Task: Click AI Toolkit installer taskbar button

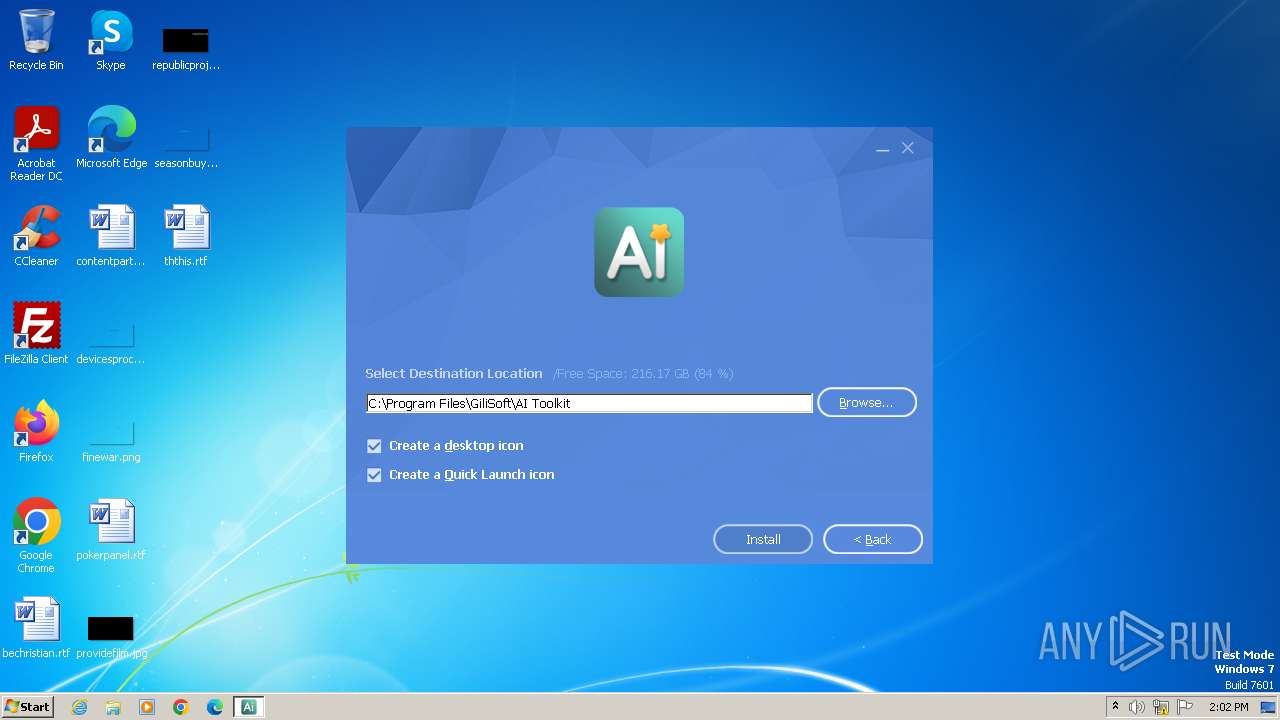Action: (249, 707)
